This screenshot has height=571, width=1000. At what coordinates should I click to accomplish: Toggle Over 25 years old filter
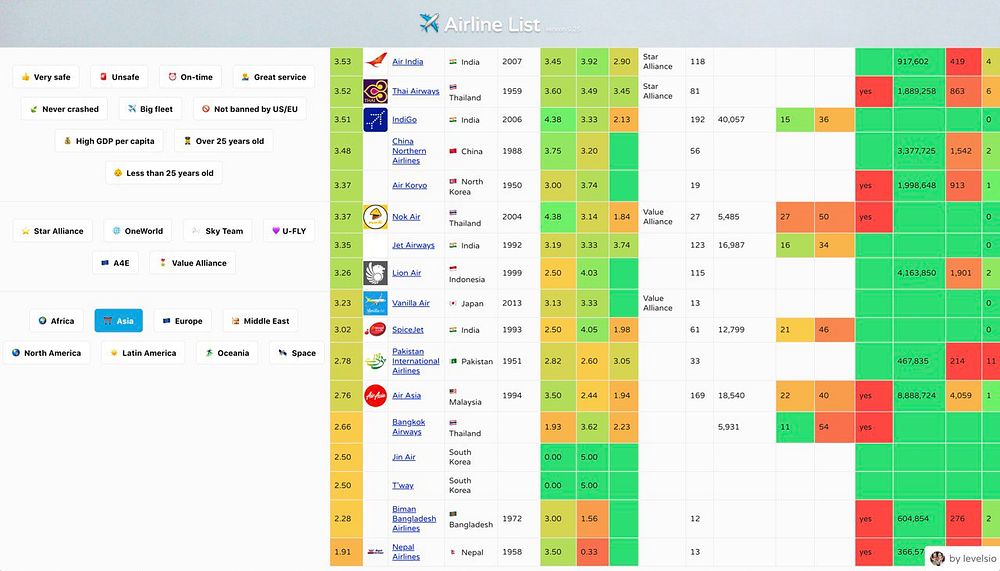(223, 140)
